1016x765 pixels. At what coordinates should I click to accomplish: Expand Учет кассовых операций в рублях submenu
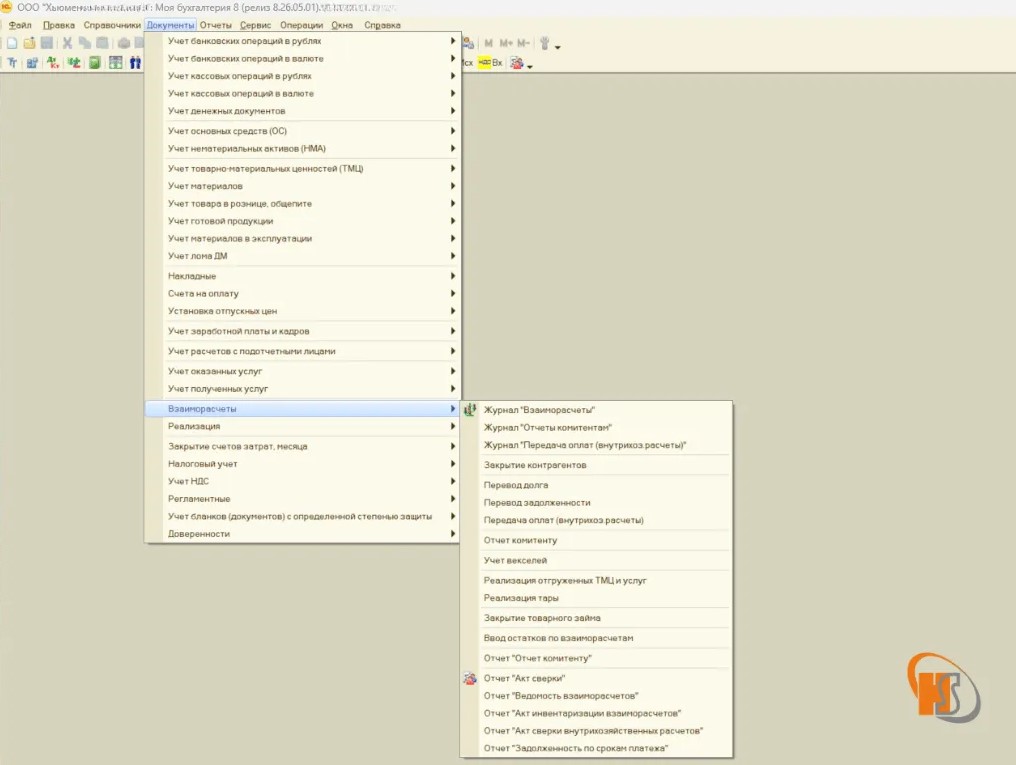pos(302,76)
